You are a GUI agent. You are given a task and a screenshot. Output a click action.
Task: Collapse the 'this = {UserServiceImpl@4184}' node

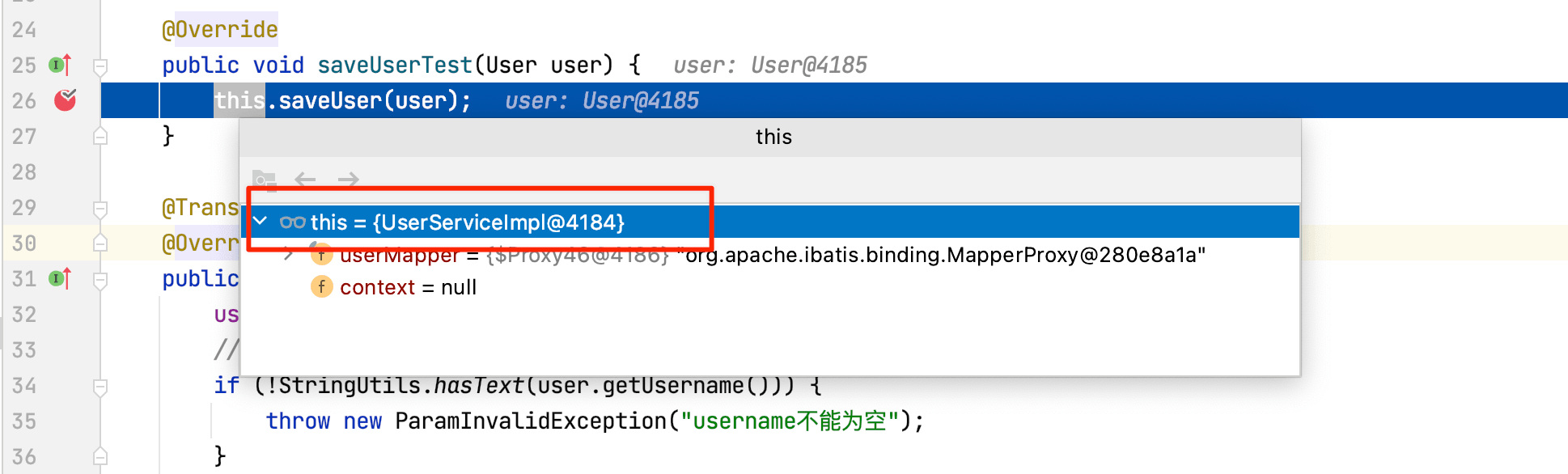point(260,221)
